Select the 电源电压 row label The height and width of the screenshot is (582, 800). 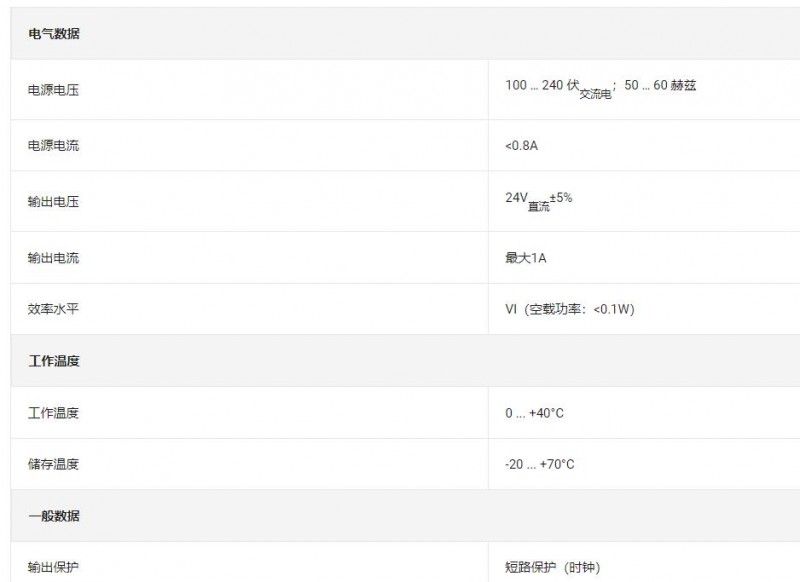pos(54,90)
